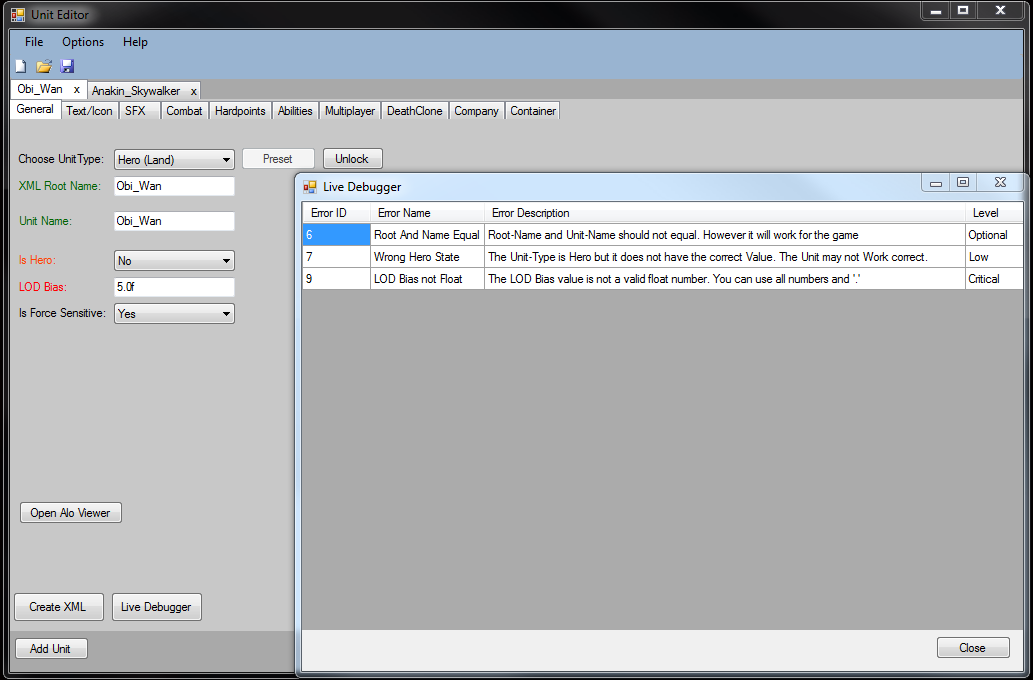
Task: Minimize the Live Debugger window
Action: coord(935,183)
